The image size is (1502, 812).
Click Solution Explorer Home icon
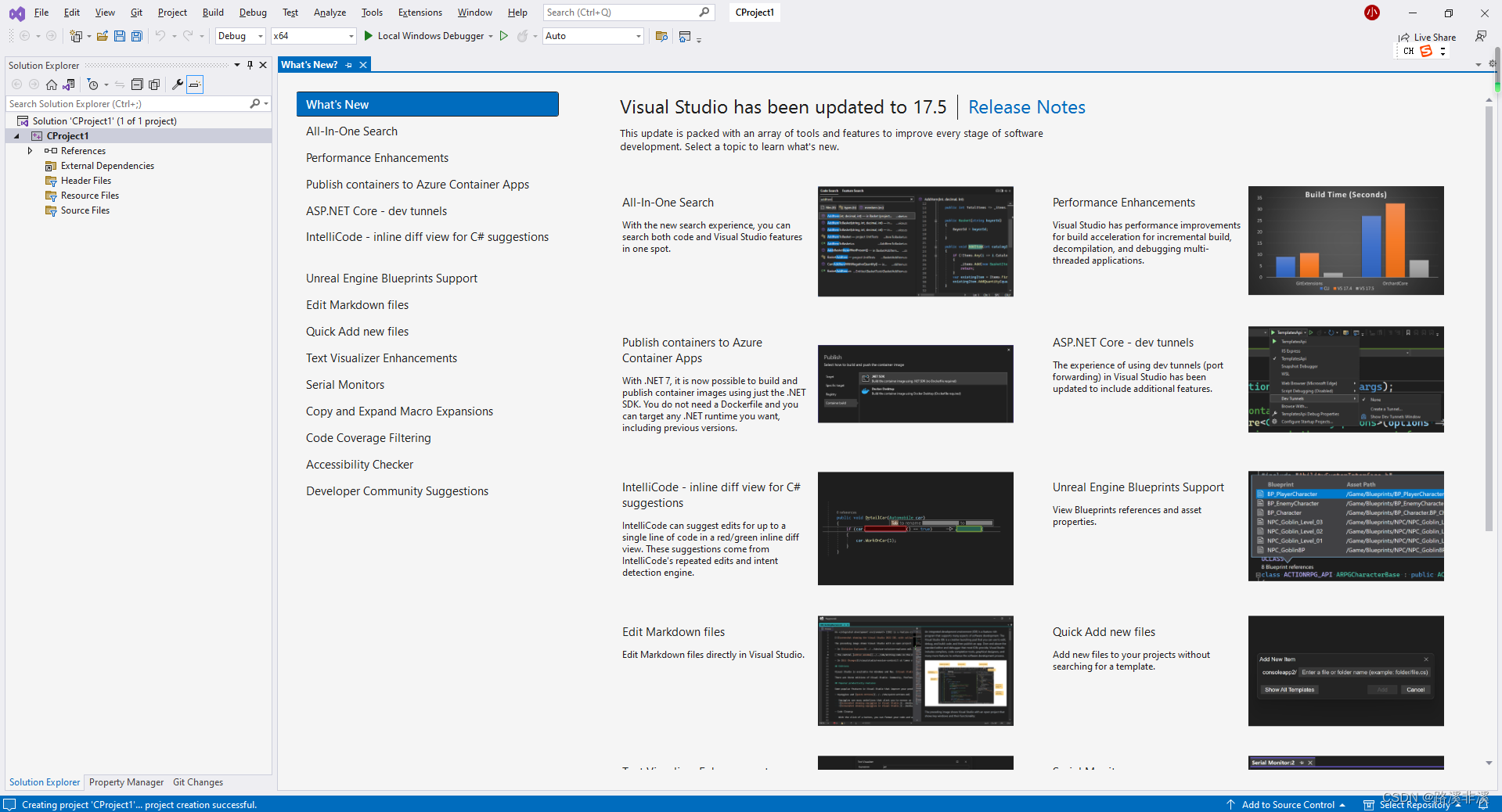click(52, 84)
